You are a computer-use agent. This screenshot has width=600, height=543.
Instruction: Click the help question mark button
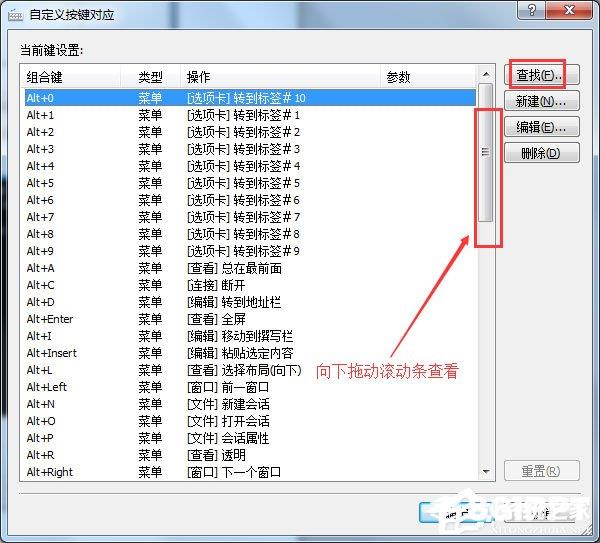[532, 10]
